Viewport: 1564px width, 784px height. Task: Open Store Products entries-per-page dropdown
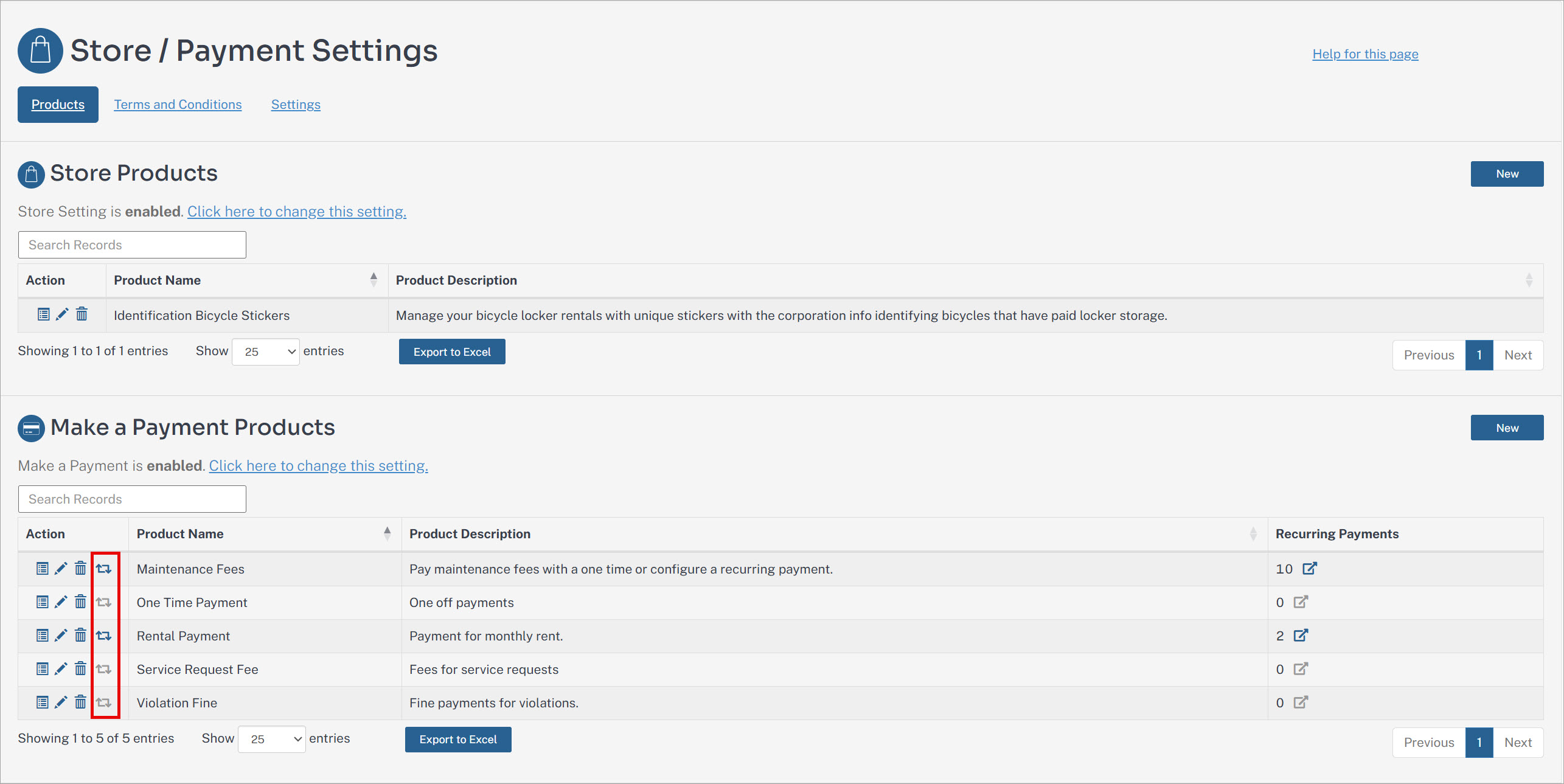pos(266,352)
